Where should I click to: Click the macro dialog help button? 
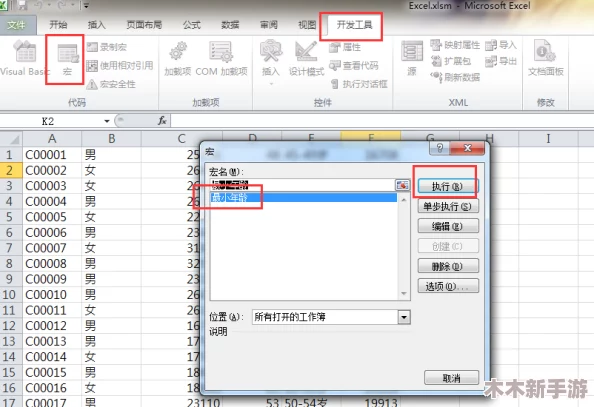tap(439, 148)
